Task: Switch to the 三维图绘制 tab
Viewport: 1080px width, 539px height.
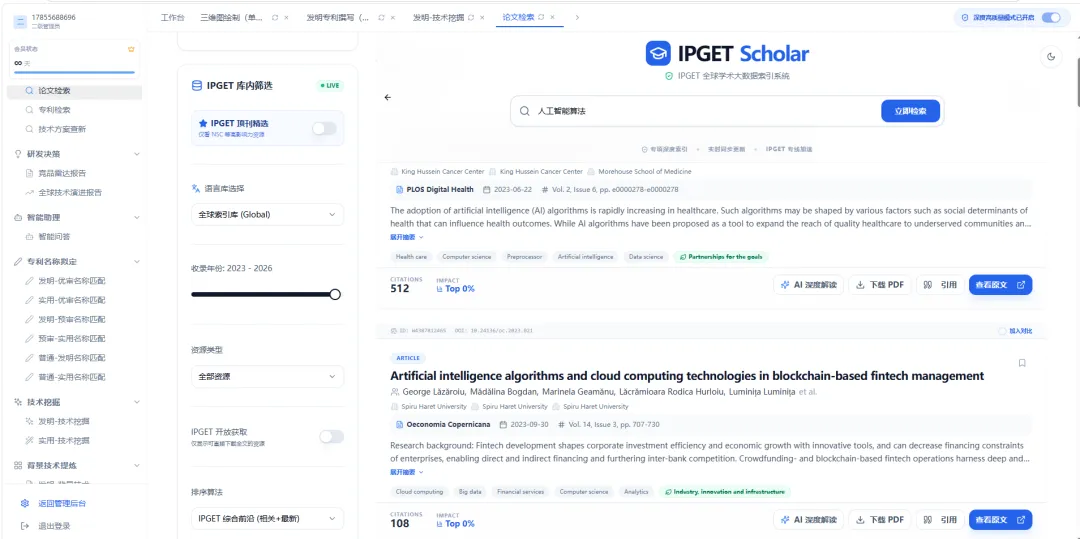Action: 231,17
